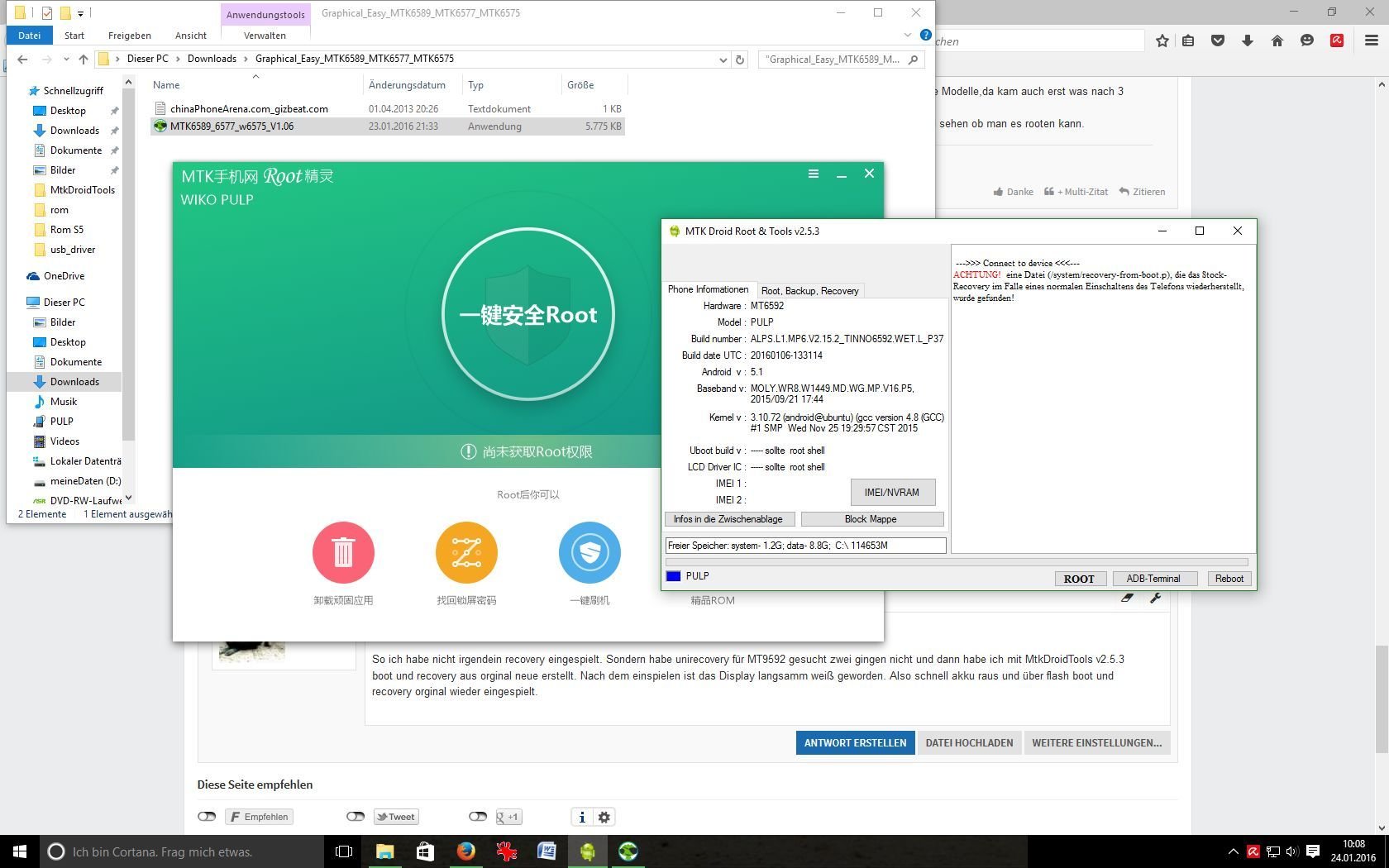
Task: Open Rom S5 folder in sidebar
Action: [x=66, y=230]
